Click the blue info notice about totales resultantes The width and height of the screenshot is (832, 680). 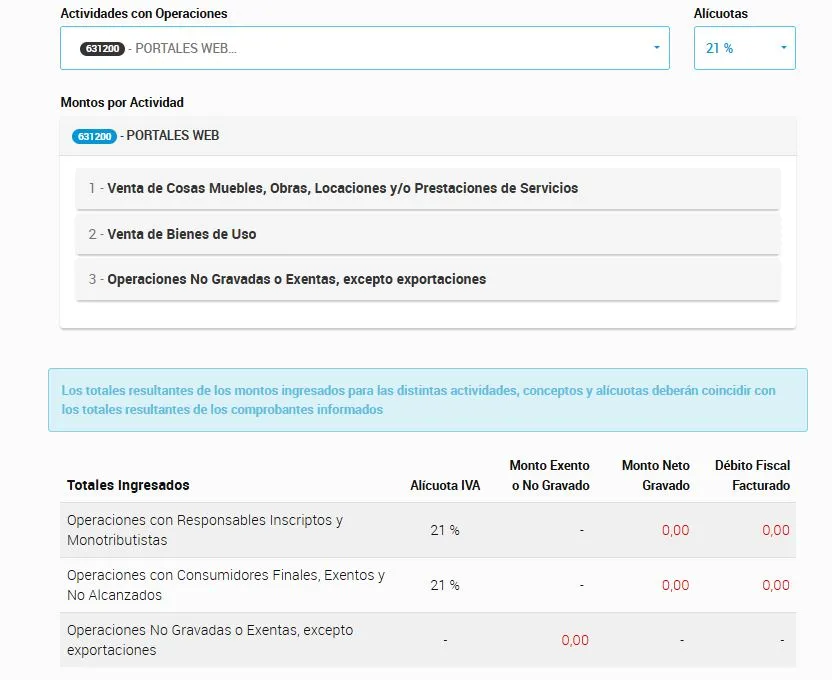(x=428, y=400)
